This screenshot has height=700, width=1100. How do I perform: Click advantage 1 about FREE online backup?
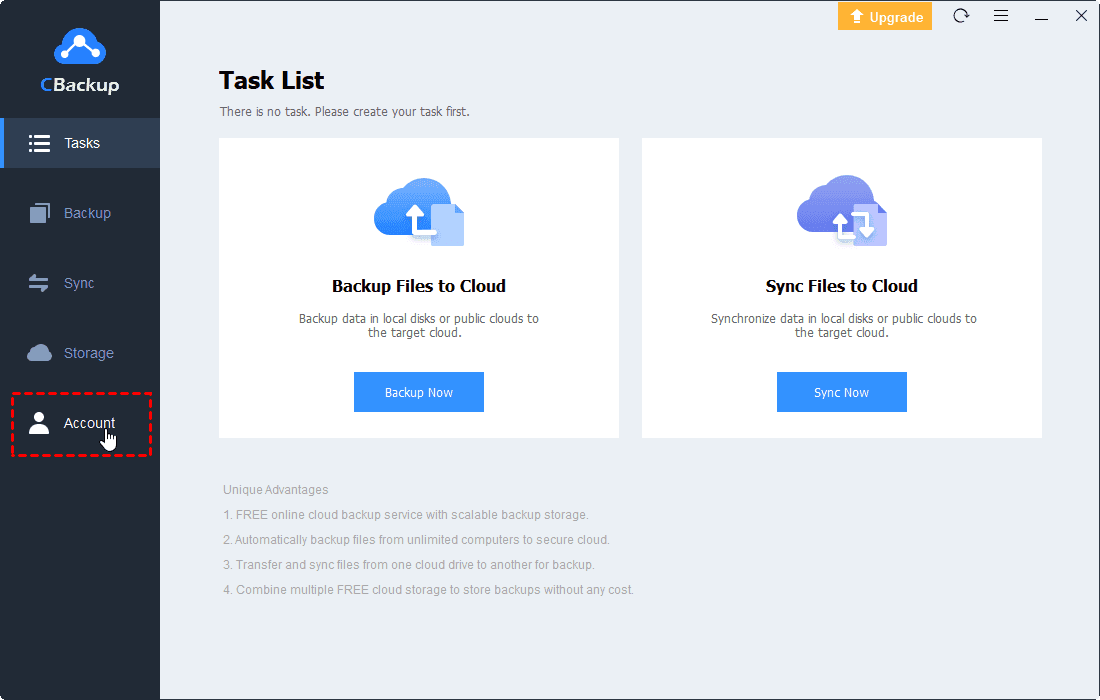pyautogui.click(x=405, y=515)
